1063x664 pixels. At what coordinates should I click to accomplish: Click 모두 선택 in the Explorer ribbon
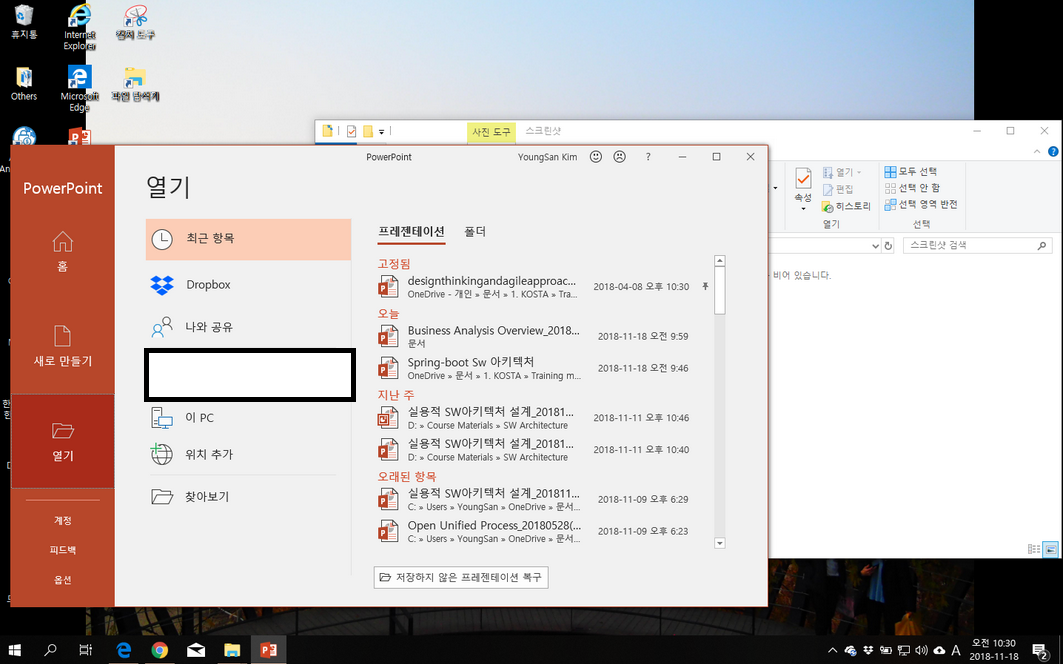click(x=911, y=172)
